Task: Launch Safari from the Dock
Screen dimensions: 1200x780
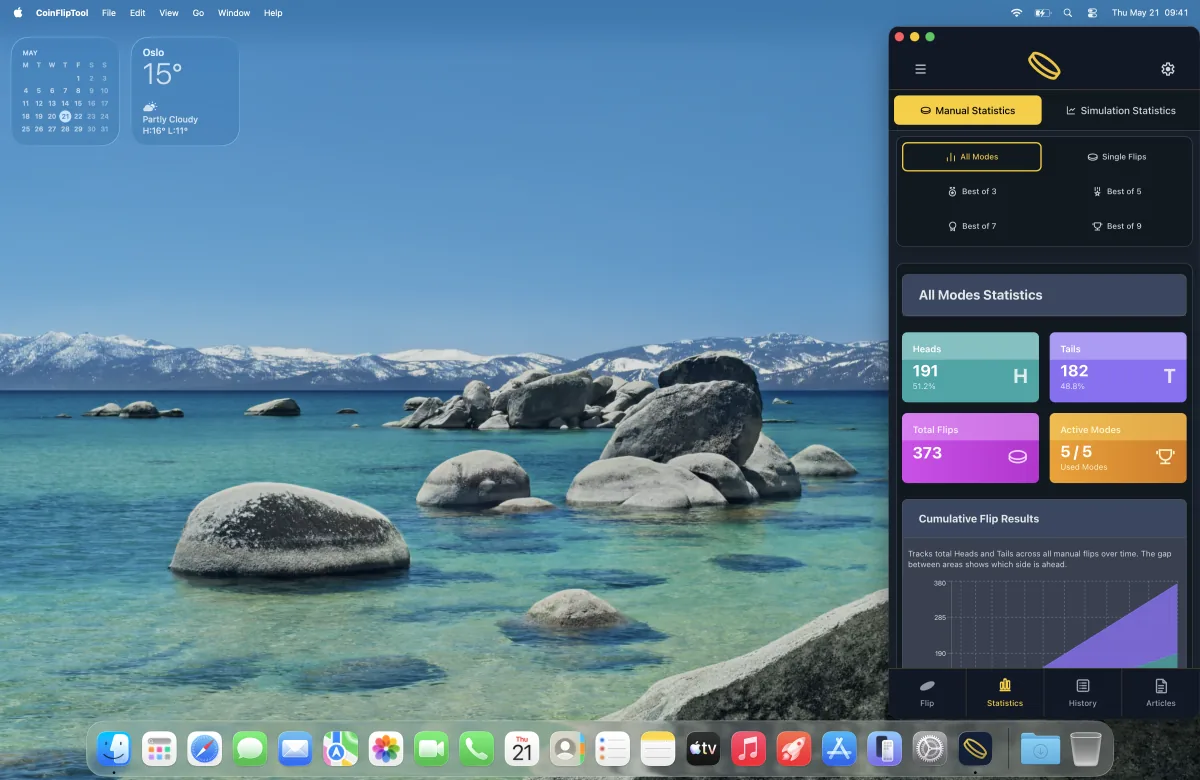Action: click(x=205, y=748)
